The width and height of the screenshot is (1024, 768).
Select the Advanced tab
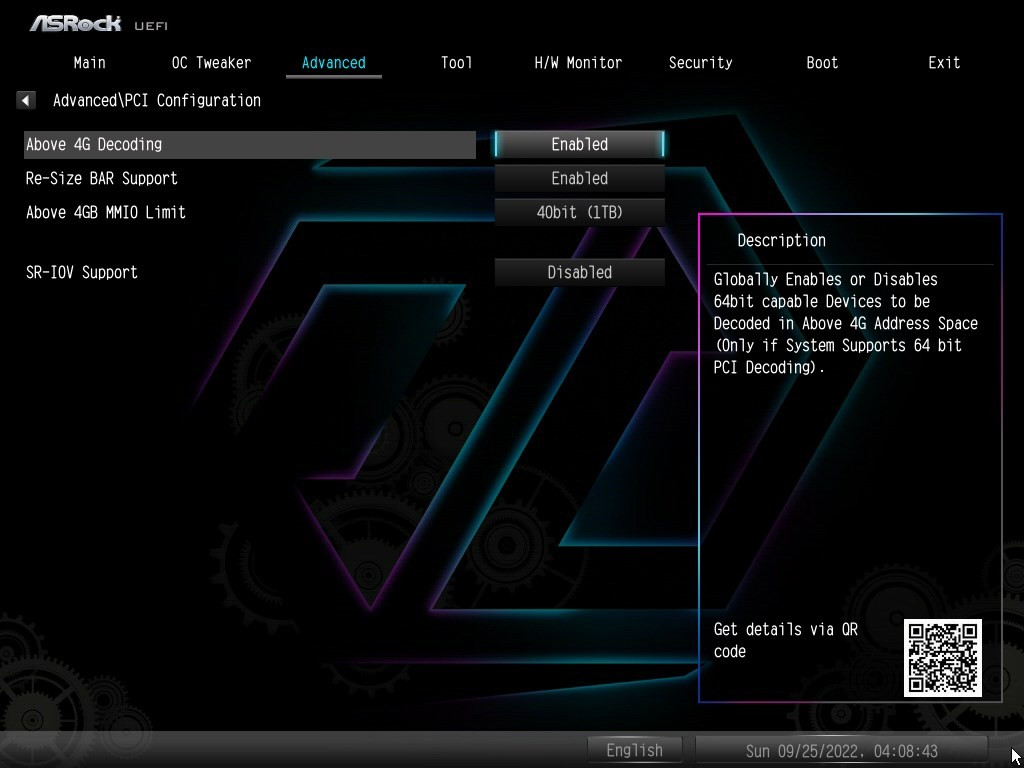coord(333,62)
